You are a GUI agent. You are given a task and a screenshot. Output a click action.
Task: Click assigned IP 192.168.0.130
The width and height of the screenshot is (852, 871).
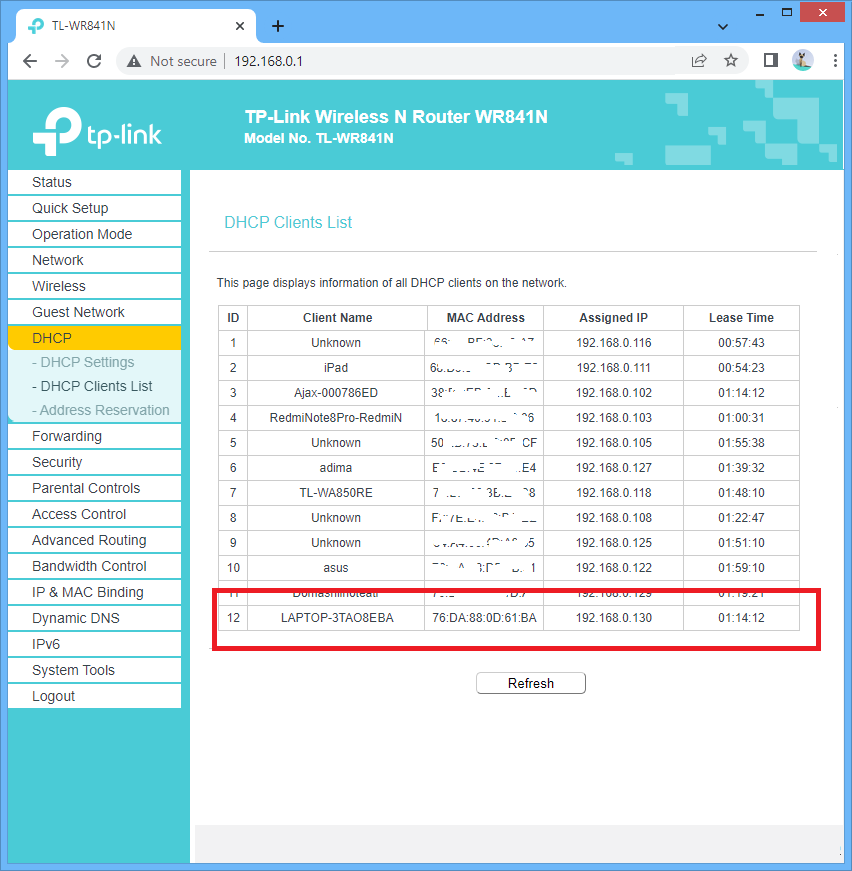(614, 618)
